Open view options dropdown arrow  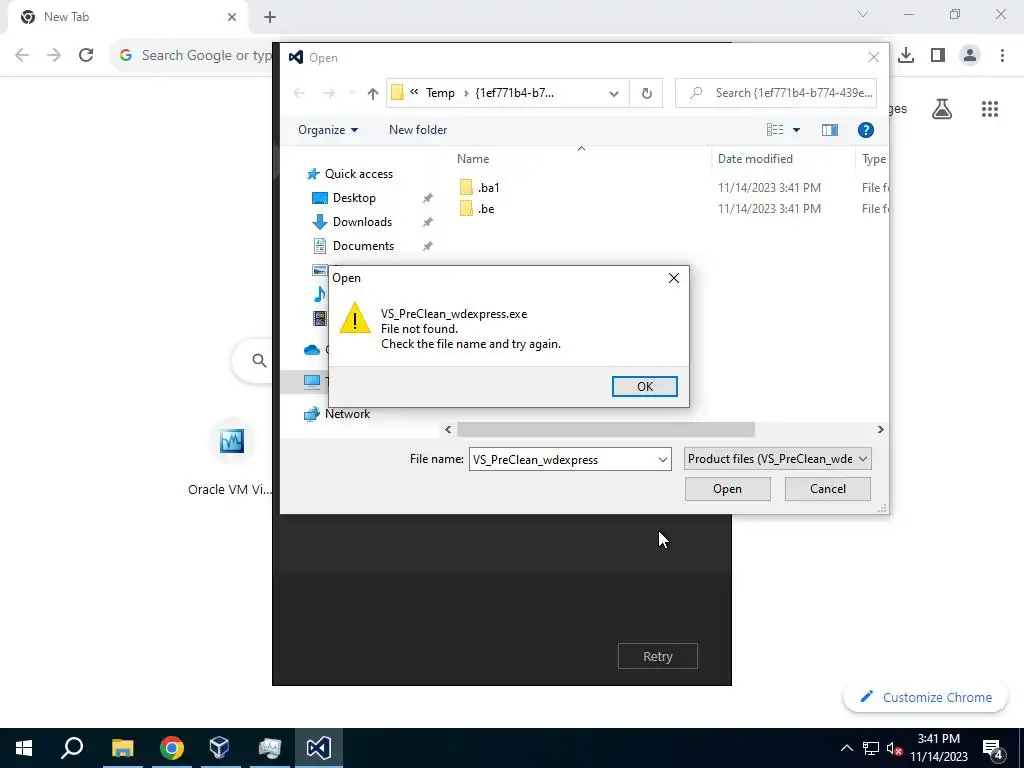click(x=796, y=130)
